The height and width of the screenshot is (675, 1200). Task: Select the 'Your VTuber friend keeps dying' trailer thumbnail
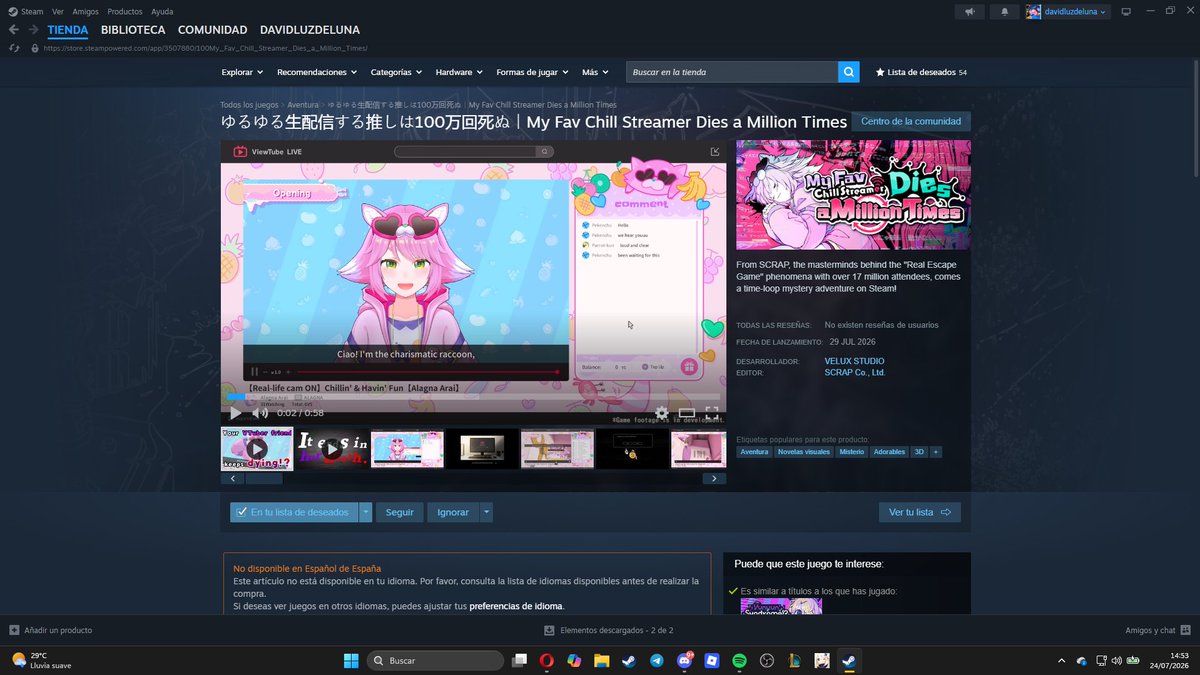coord(257,449)
